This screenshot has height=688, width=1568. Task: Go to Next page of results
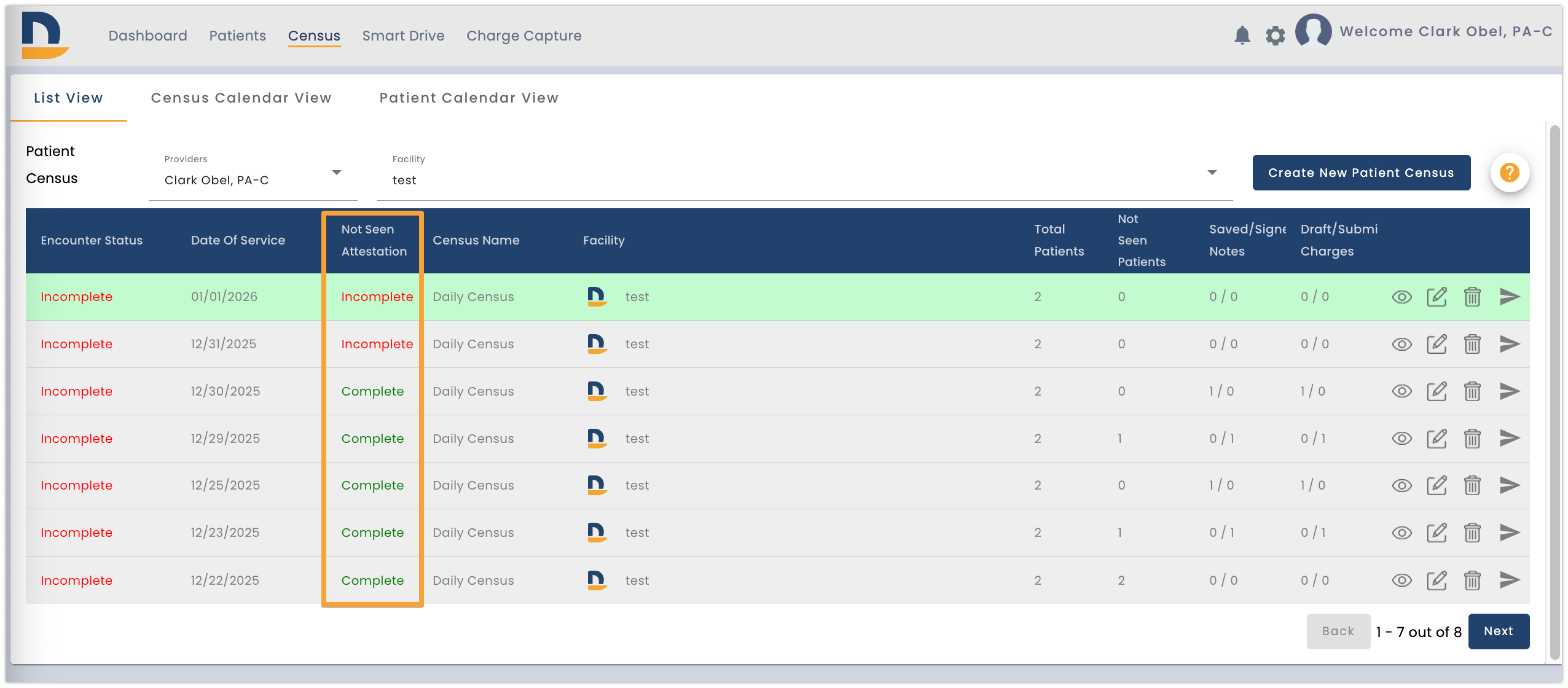pos(1499,631)
